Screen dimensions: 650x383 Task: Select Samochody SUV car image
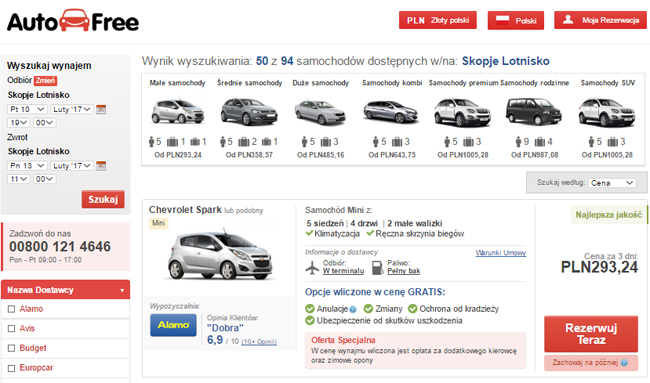(x=607, y=112)
